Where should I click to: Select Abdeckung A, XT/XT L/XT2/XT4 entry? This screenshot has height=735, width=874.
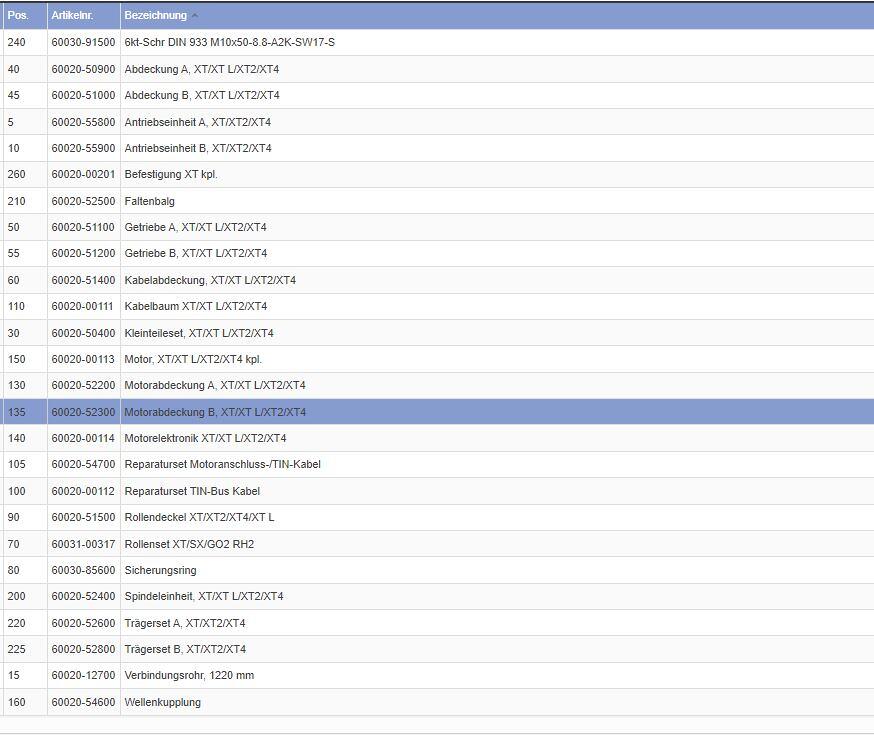[x=202, y=69]
